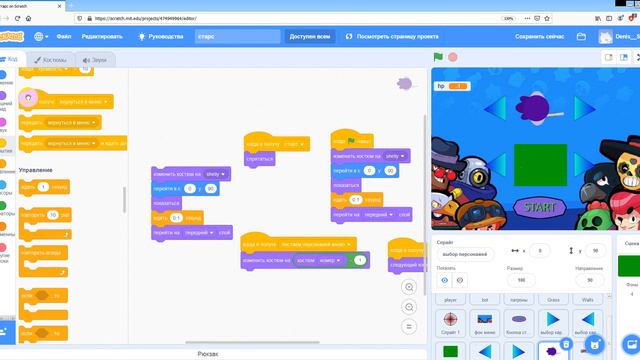640x360 pixels.
Task: Open номер dropdown in the костюм block
Action: [330, 260]
